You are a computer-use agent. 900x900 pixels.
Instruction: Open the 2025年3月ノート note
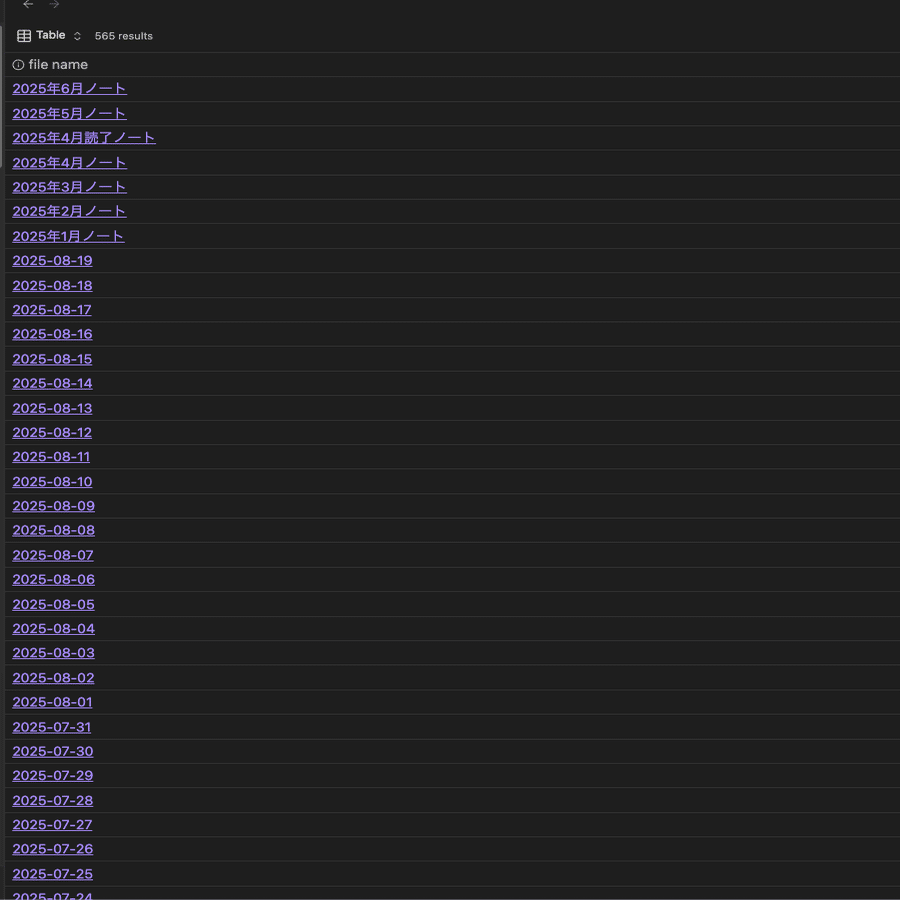point(69,187)
